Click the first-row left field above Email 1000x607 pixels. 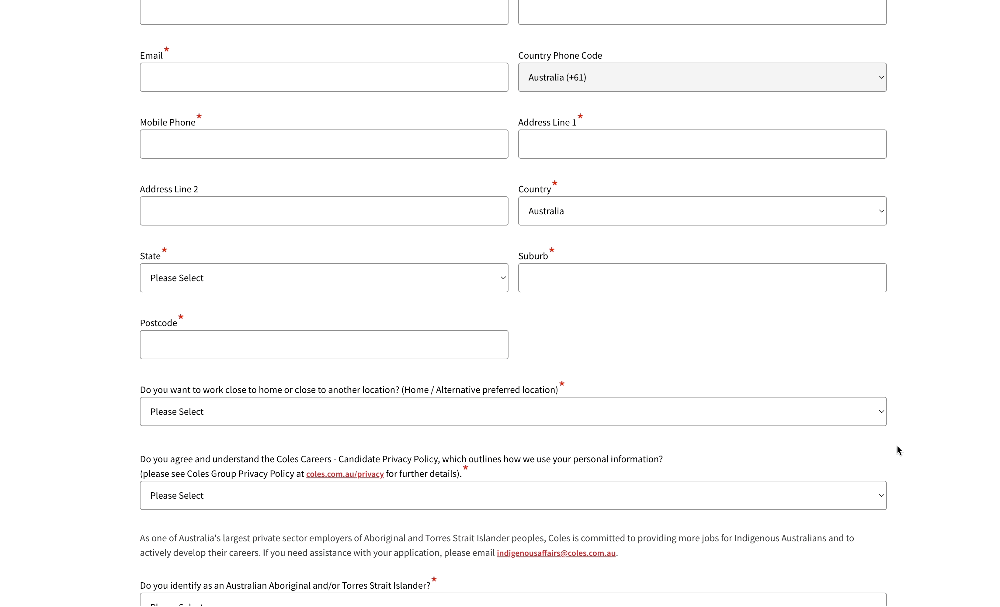[x=324, y=12]
